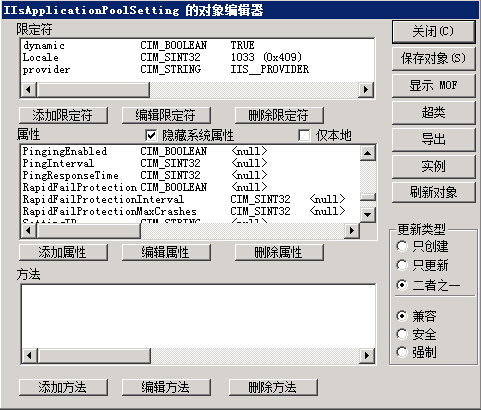Click properties horizontal scrollbar thumb

pyautogui.click(x=88, y=230)
